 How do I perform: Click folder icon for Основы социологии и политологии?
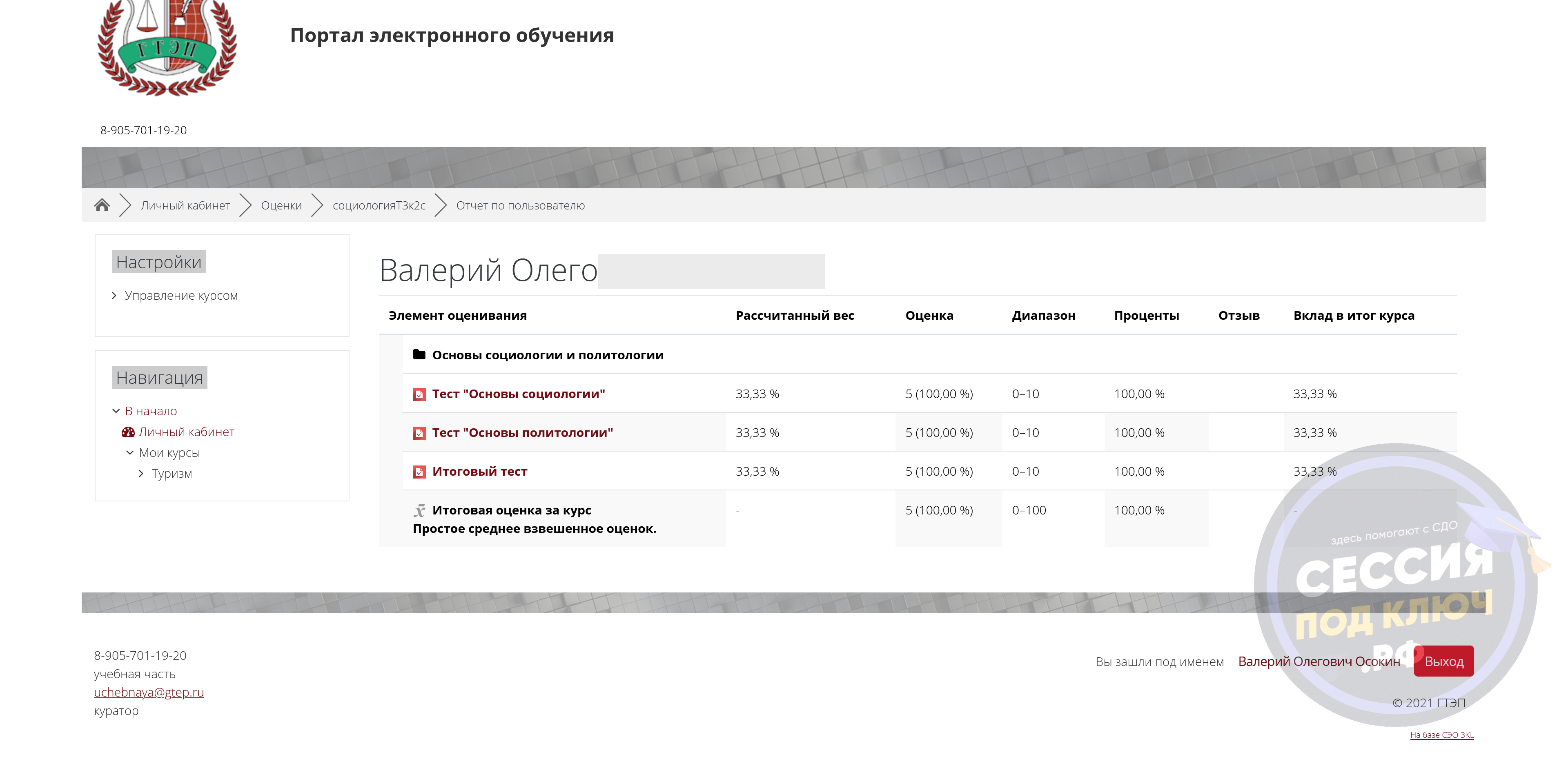coord(419,355)
